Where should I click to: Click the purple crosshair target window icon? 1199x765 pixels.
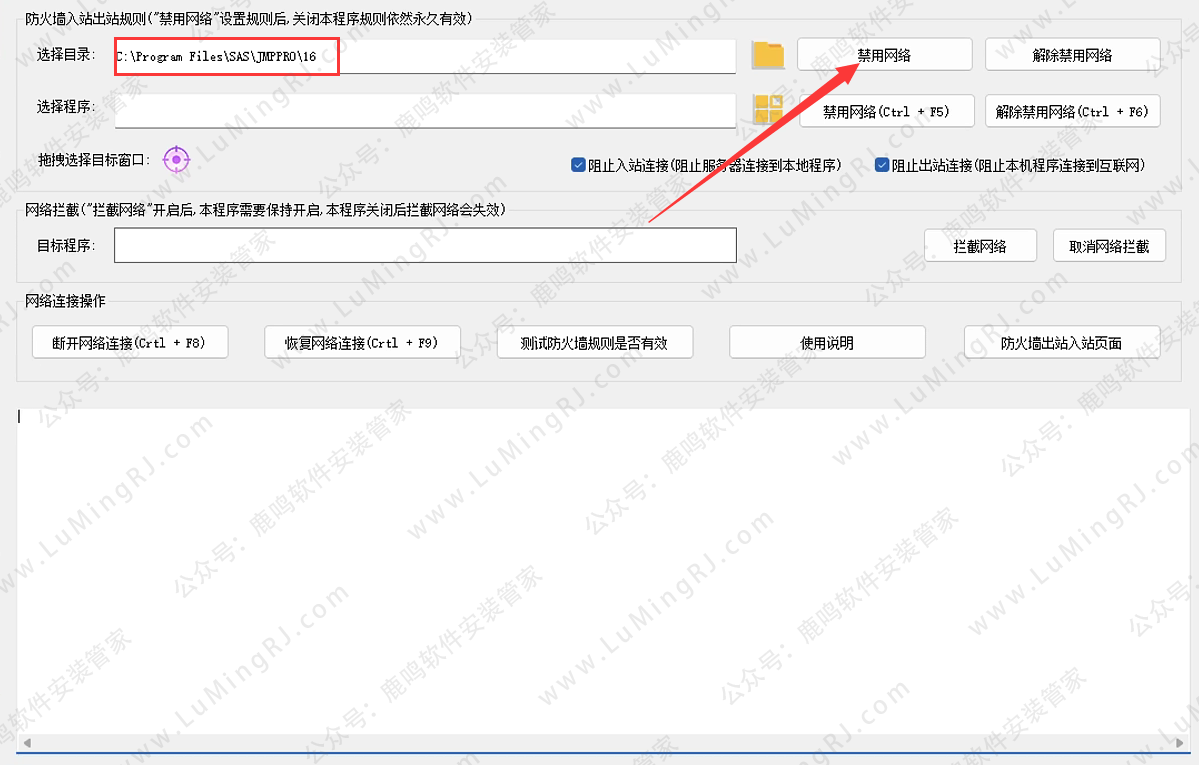pyautogui.click(x=176, y=158)
